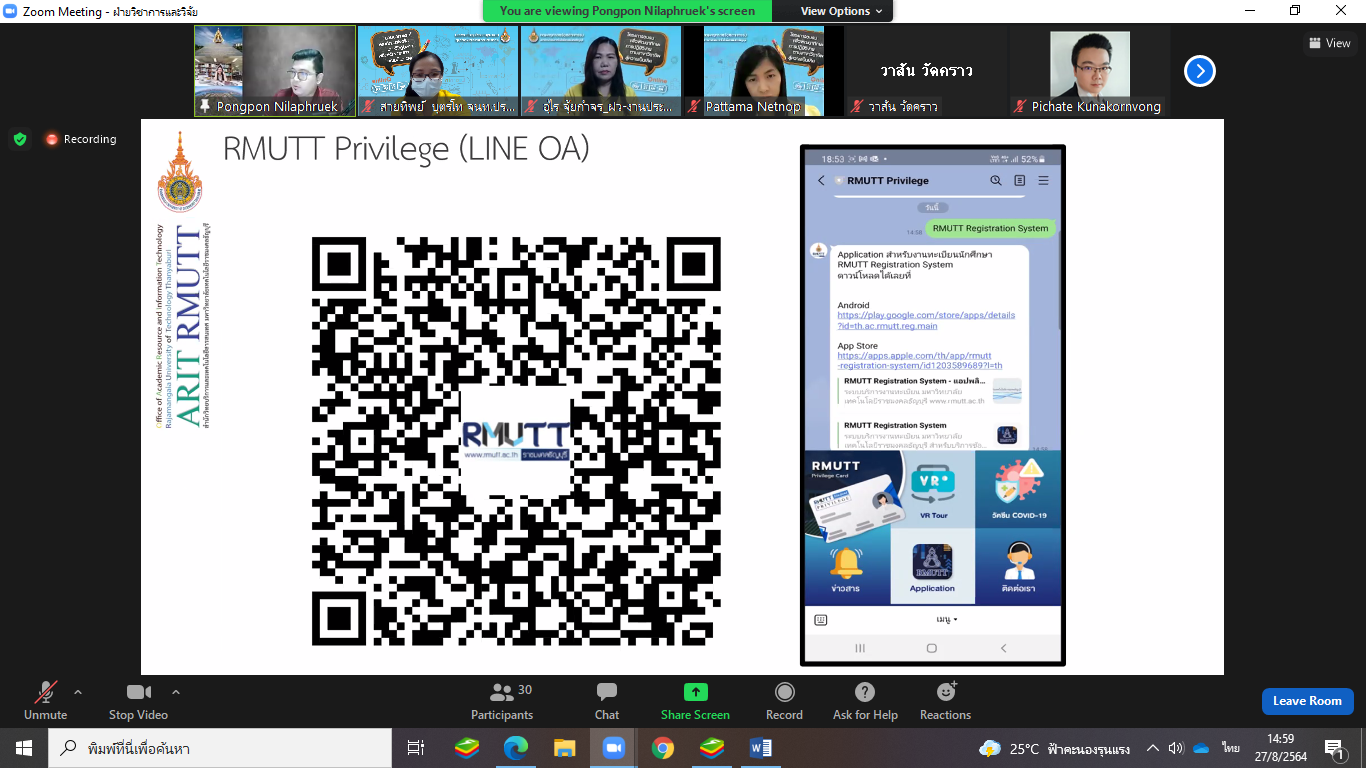Tap the วัคซีน COVID-19 tile
The image size is (1366, 768).
(1018, 490)
